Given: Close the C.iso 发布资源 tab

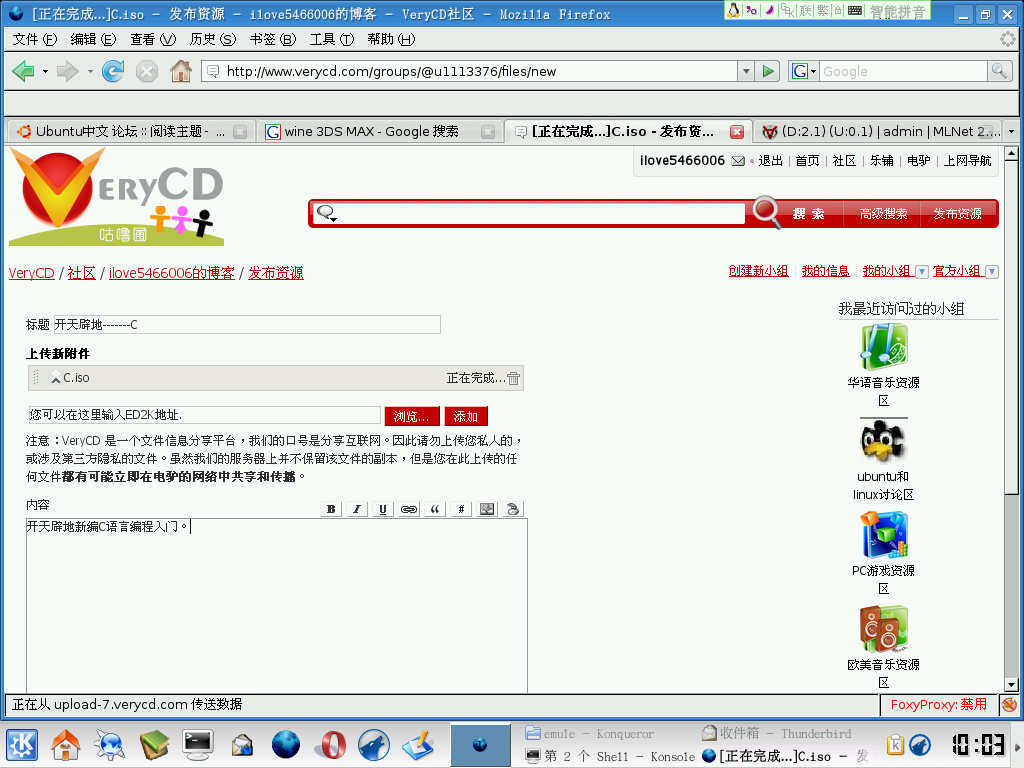Looking at the screenshot, I should [737, 132].
